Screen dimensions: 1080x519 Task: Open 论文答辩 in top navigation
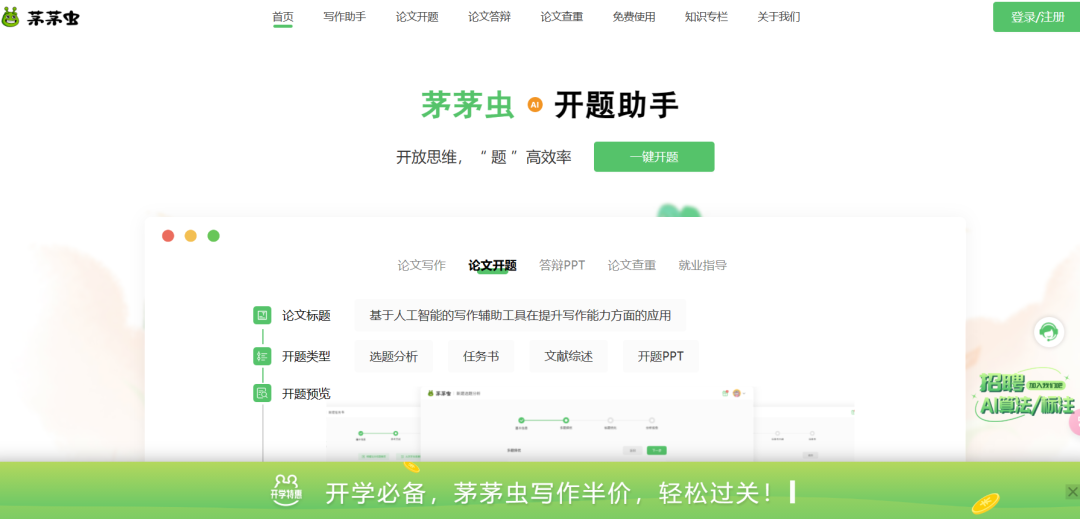489,17
